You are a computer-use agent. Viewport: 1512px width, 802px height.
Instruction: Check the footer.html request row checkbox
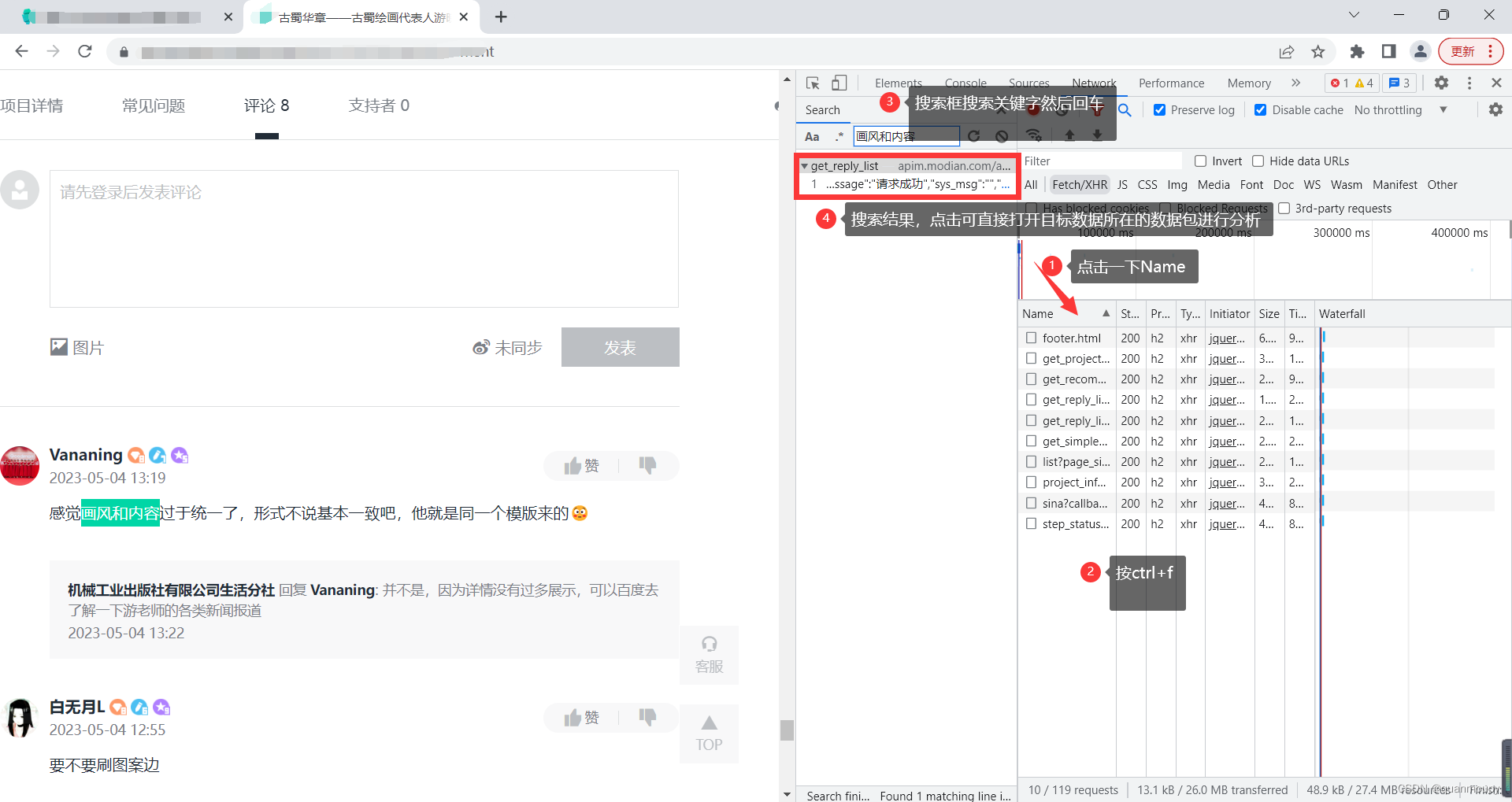tap(1031, 338)
